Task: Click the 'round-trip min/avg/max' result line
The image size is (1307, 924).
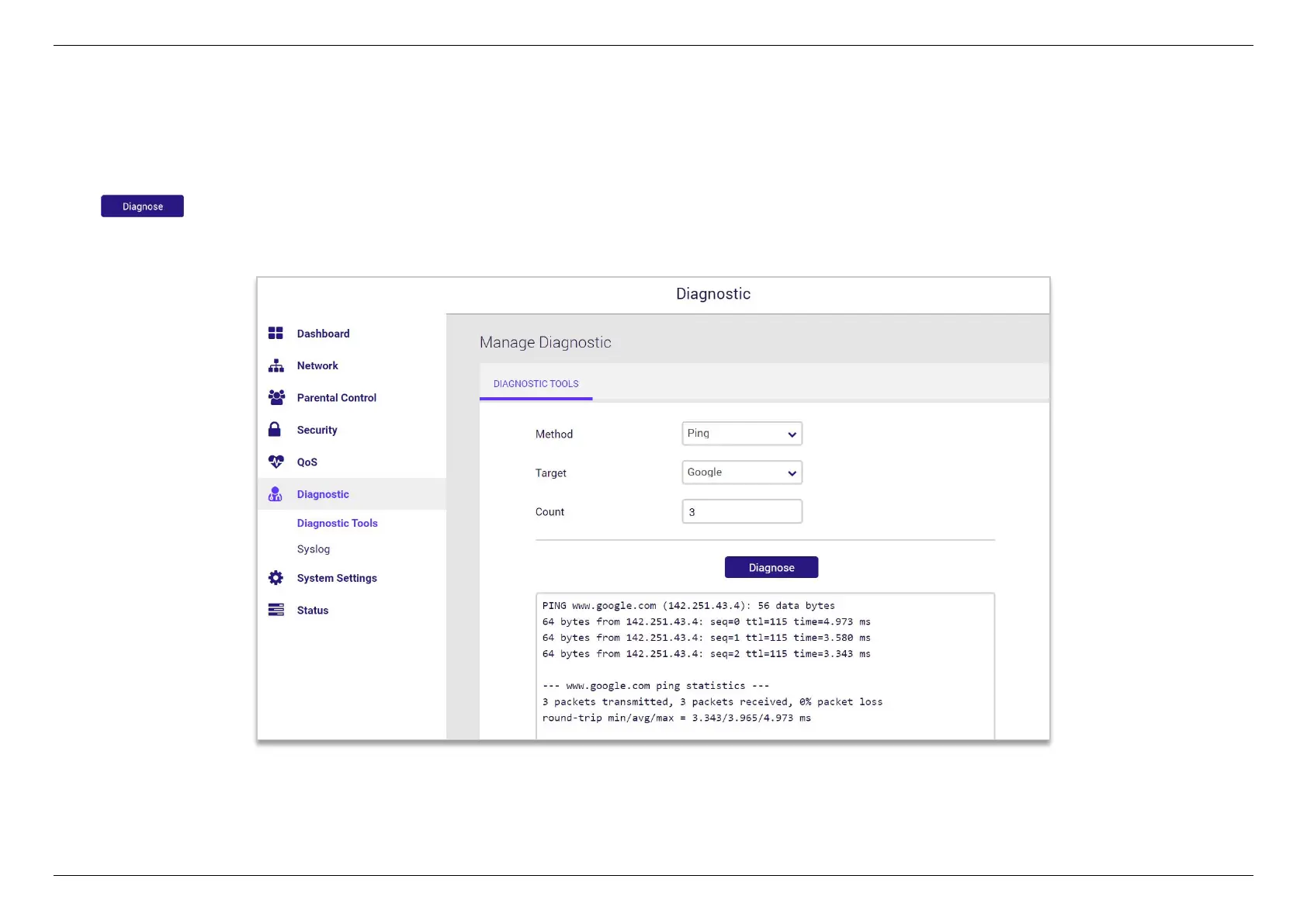Action: [x=677, y=718]
